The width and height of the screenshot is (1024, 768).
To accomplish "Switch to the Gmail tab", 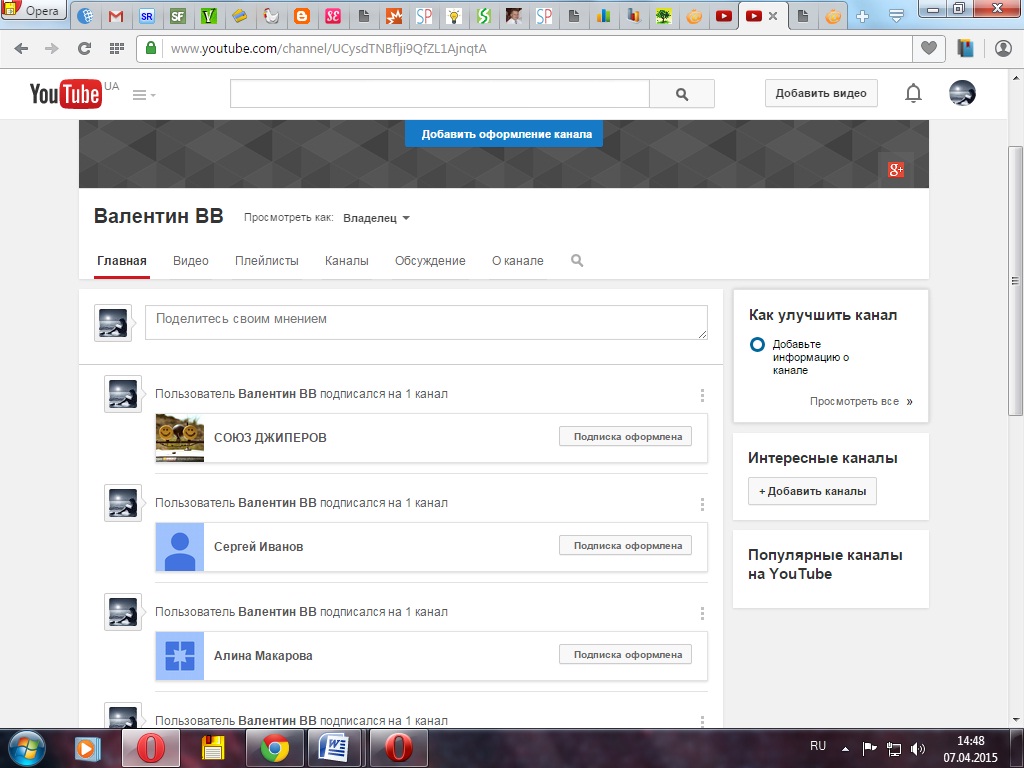I will [116, 16].
